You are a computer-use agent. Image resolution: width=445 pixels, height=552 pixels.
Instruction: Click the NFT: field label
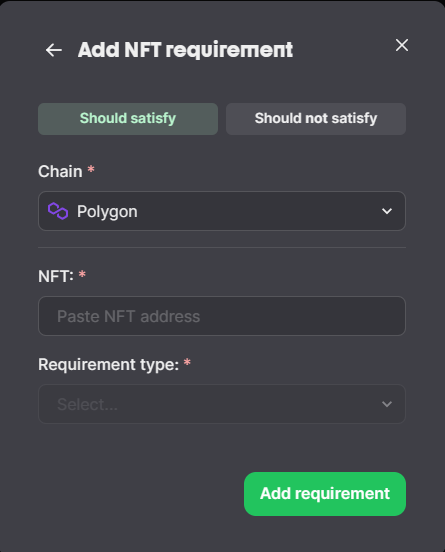pos(56,276)
